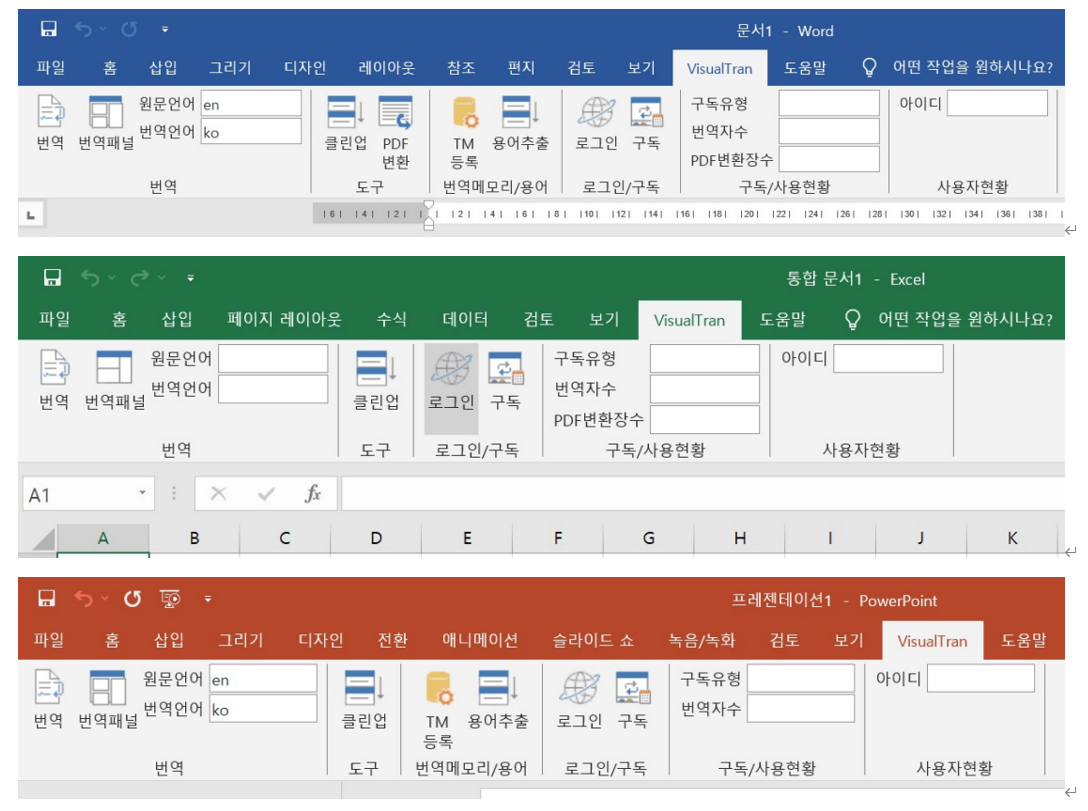Click the Excel 원문언어 input field
Viewport: 1088px width, 811px height.
click(273, 359)
